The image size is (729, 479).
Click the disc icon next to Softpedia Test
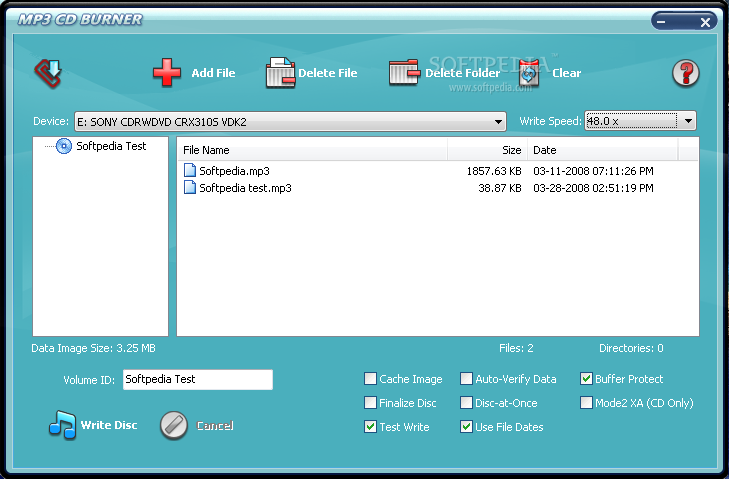64,146
